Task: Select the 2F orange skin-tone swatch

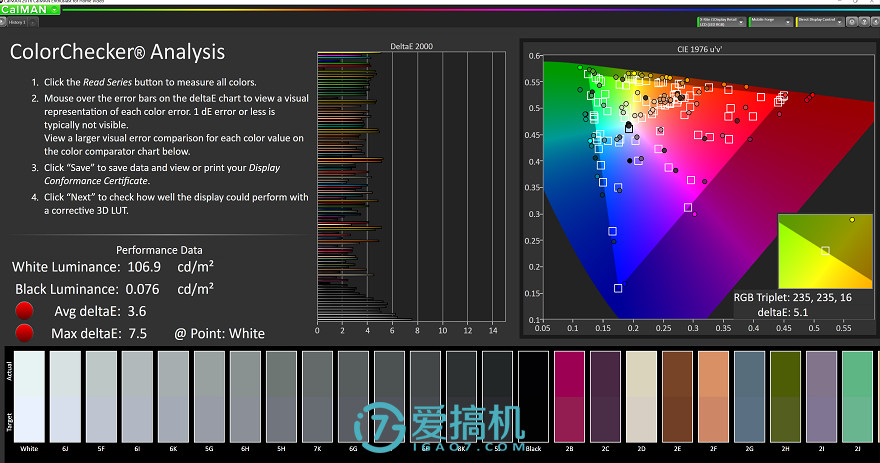Action: (x=713, y=397)
